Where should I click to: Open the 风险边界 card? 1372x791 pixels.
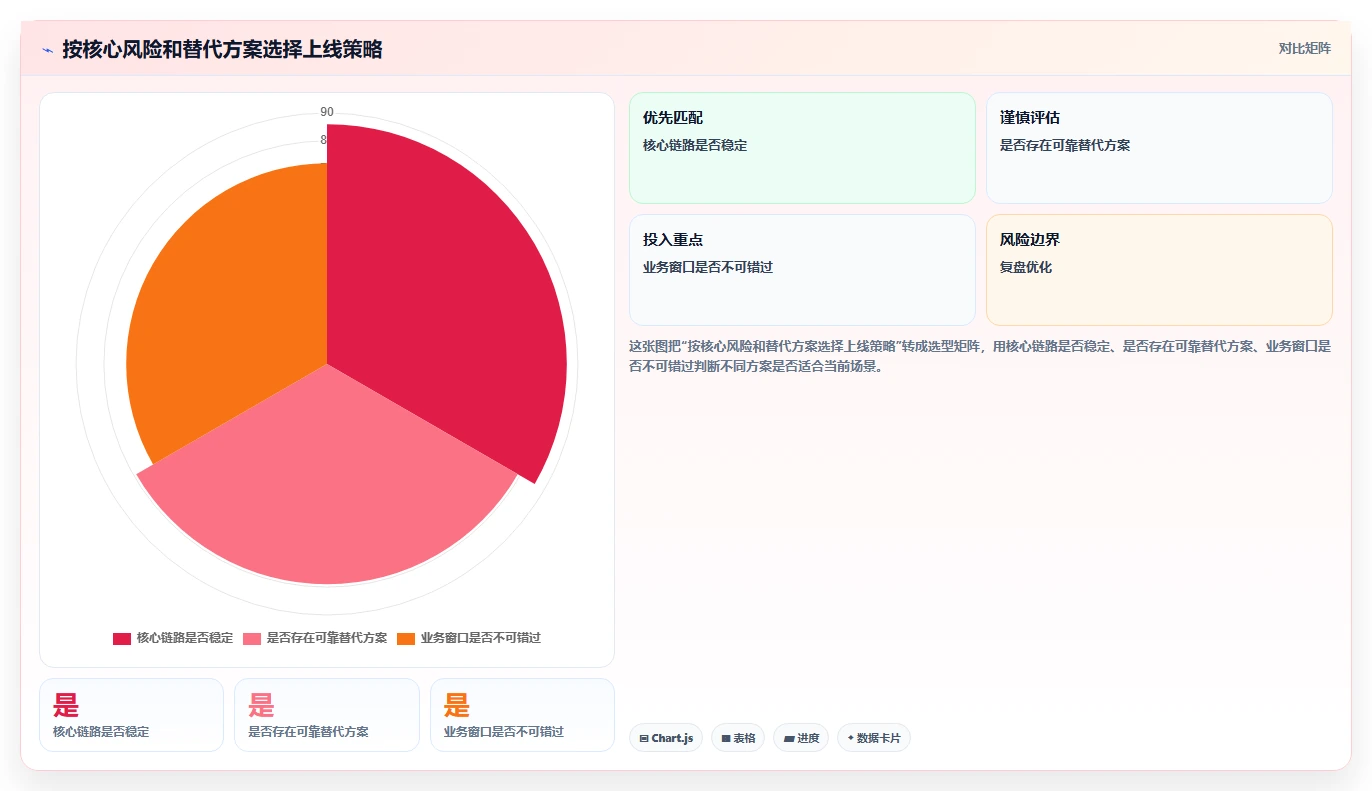coord(1159,270)
